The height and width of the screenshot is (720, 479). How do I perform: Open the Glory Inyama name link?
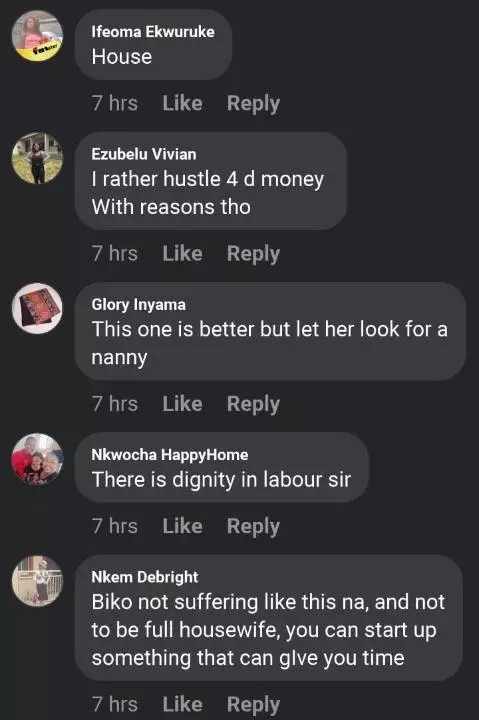(x=138, y=304)
